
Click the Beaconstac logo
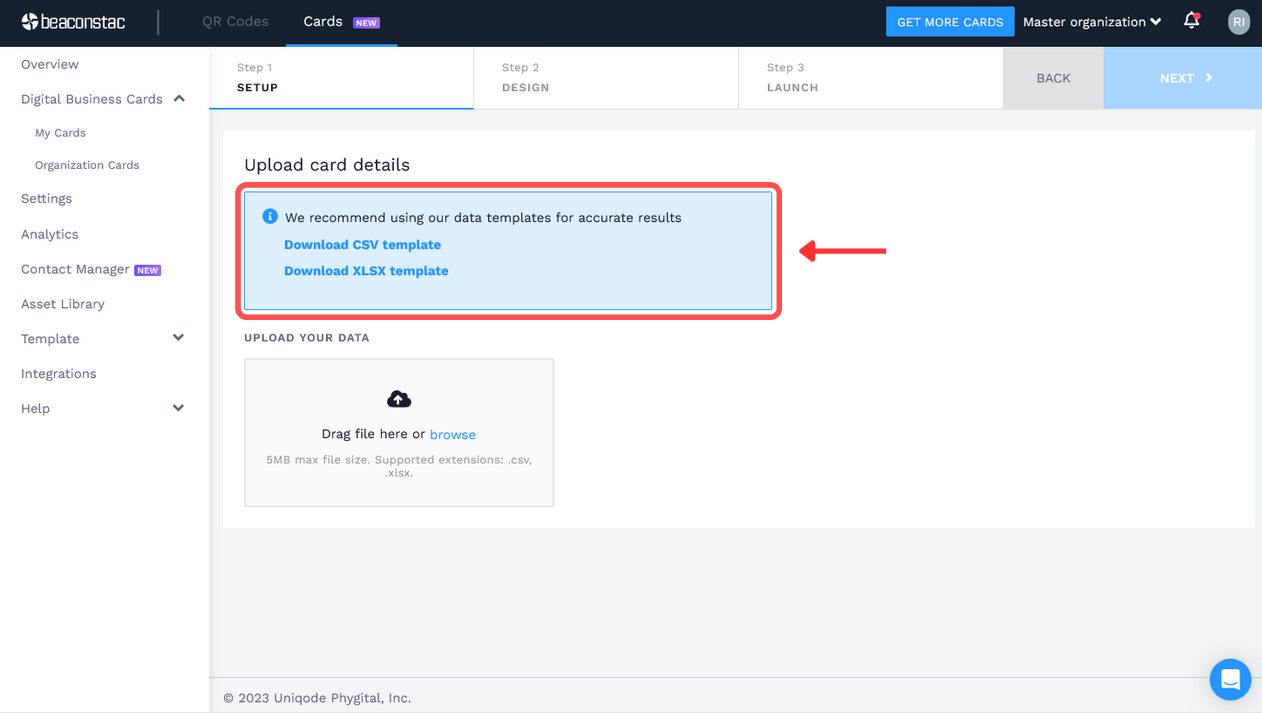[x=73, y=21]
